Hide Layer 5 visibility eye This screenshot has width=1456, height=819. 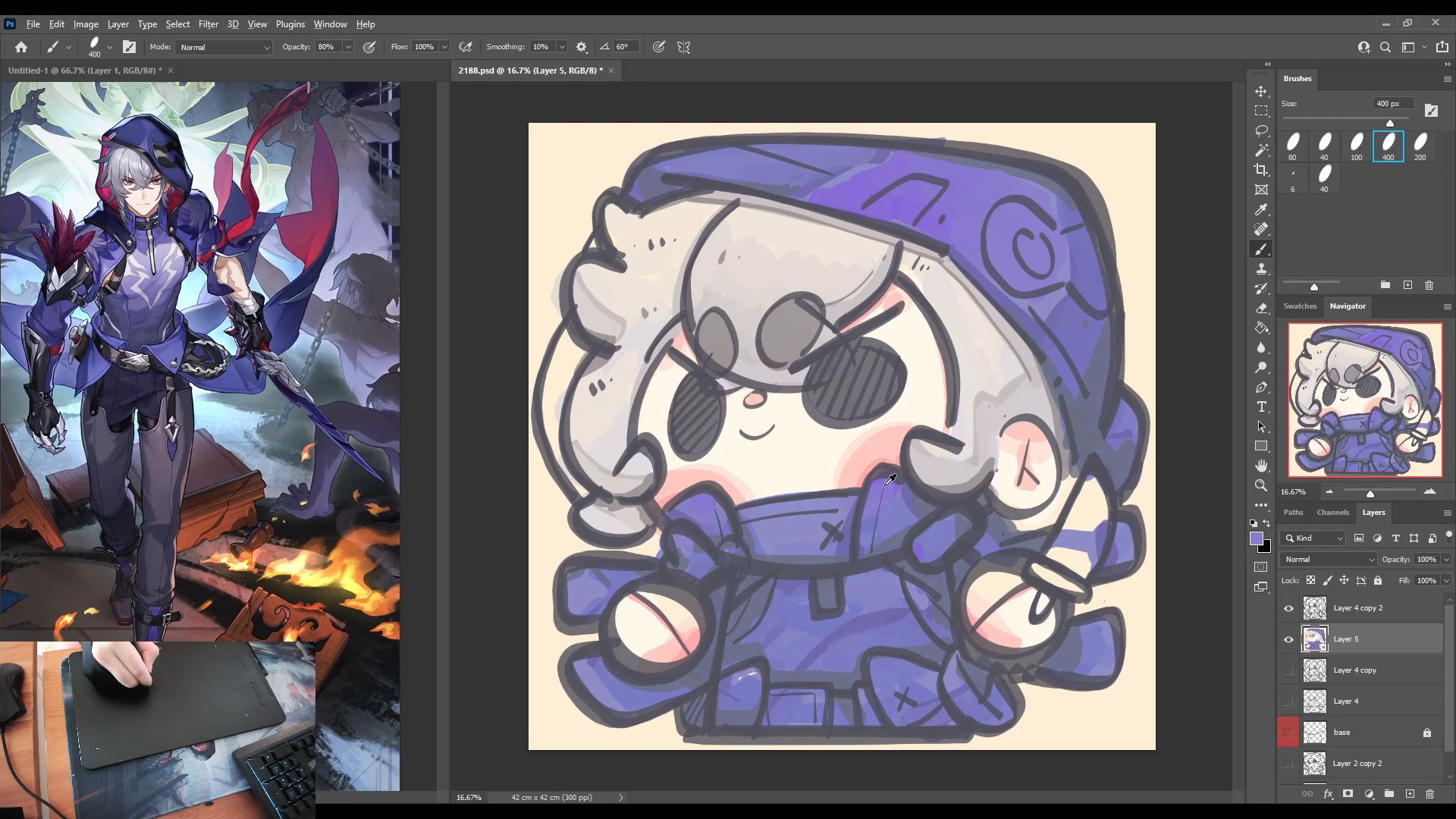point(1288,639)
